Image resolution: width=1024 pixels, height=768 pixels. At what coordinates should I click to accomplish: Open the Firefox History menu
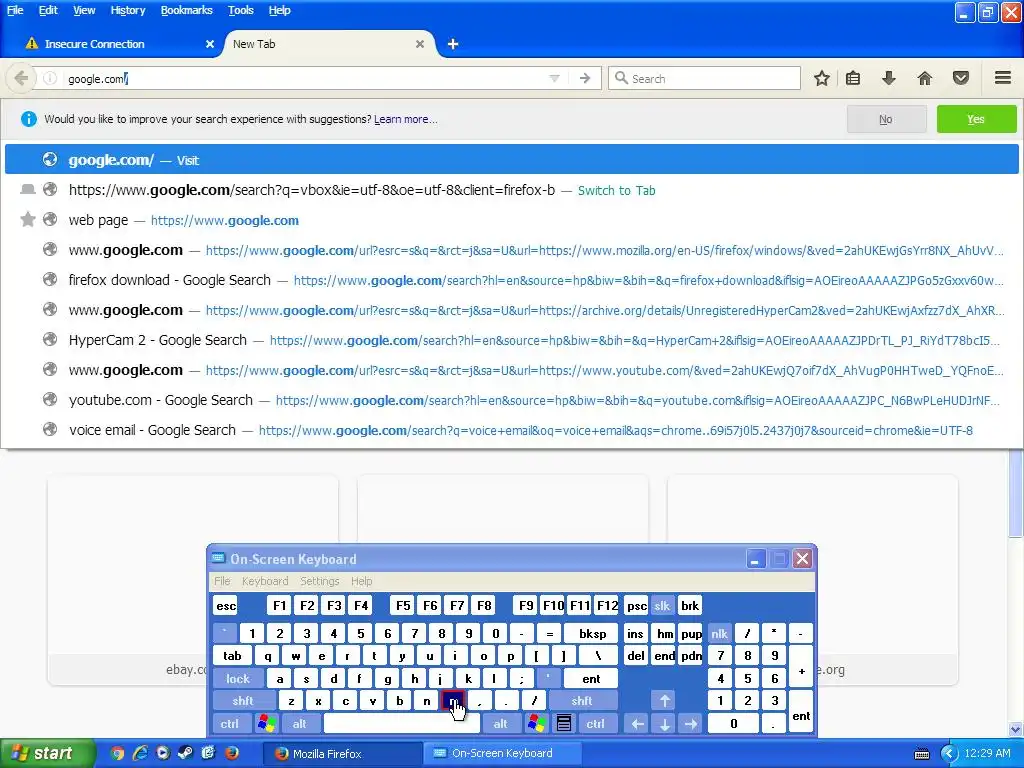pos(127,10)
